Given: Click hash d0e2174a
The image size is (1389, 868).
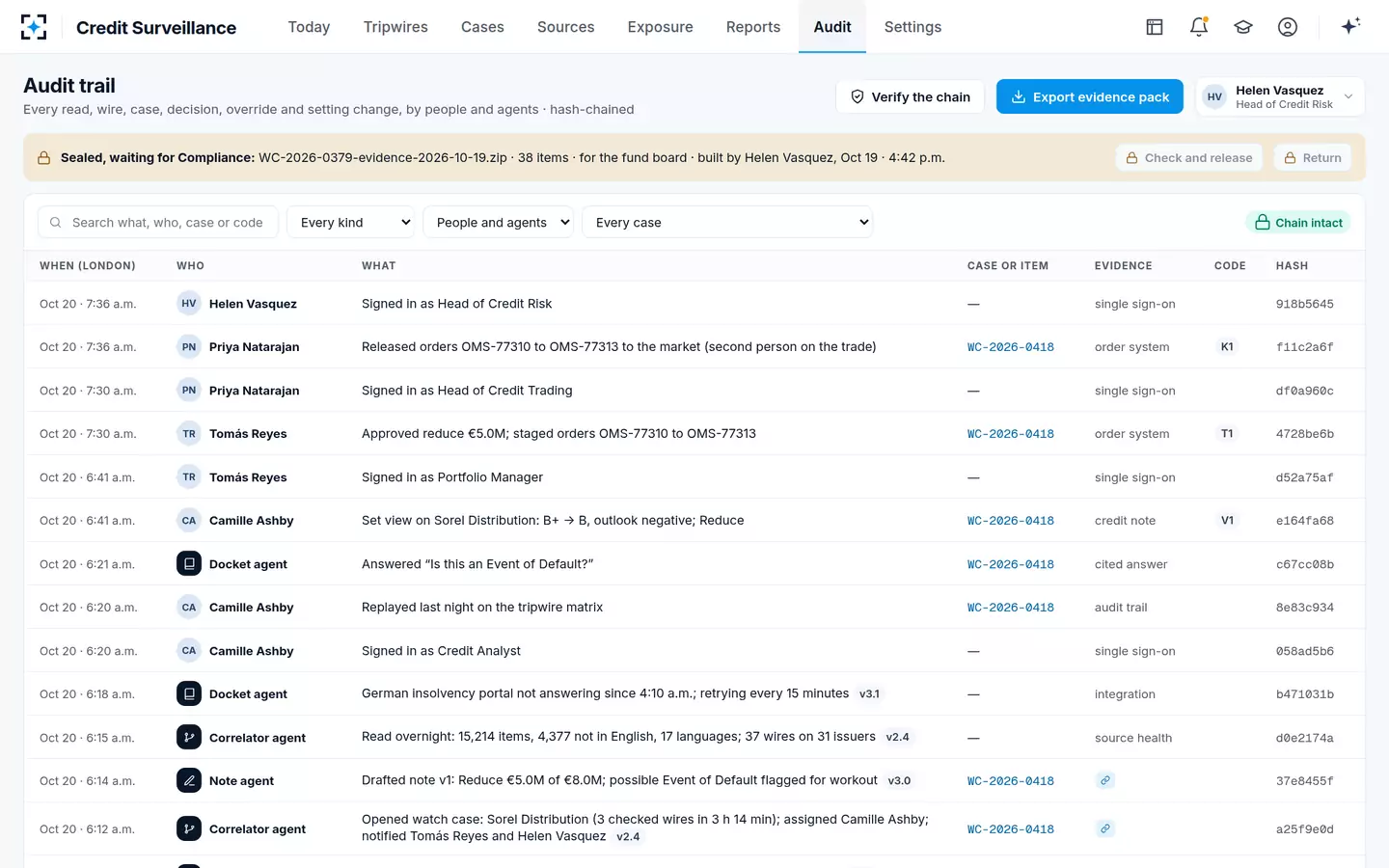Looking at the screenshot, I should pyautogui.click(x=1304, y=738).
